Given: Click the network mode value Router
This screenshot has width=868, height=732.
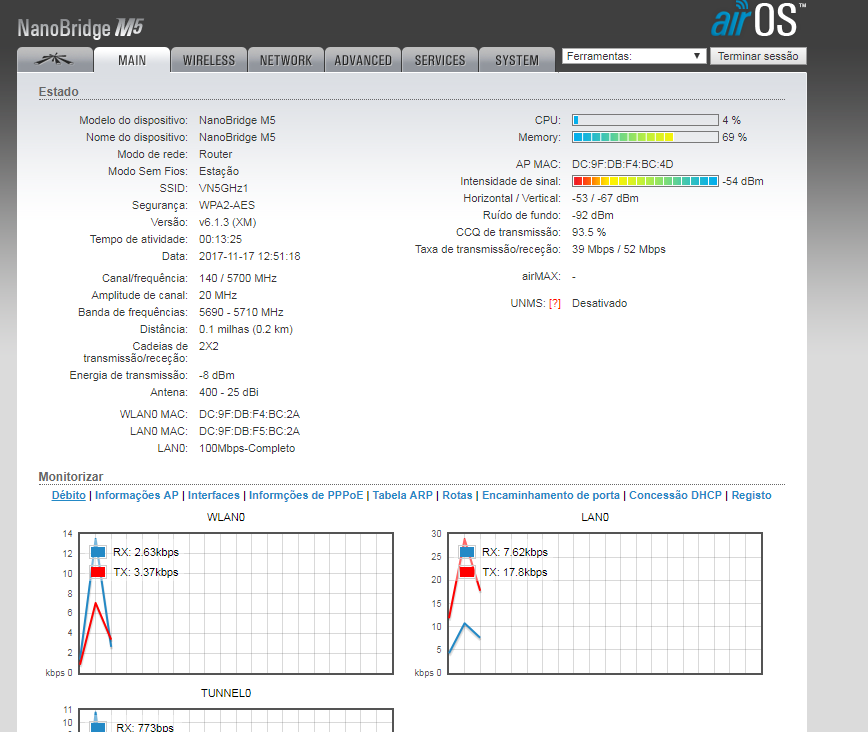Looking at the screenshot, I should click(x=215, y=154).
